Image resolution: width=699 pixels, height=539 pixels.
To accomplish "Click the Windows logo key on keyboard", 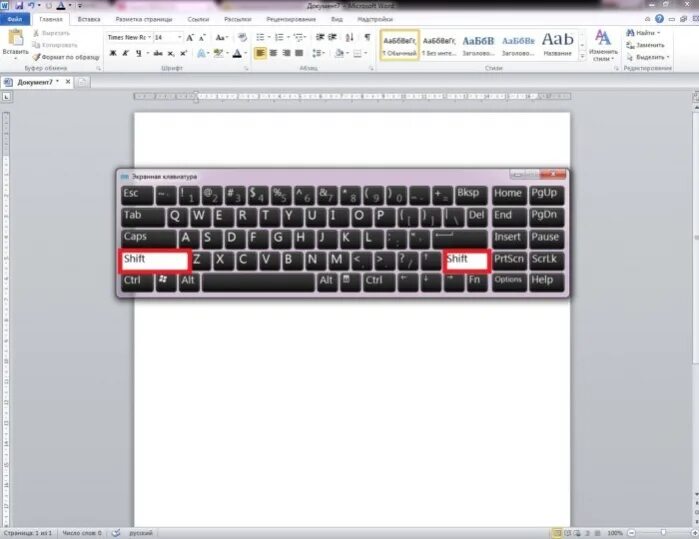I will click(x=165, y=282).
